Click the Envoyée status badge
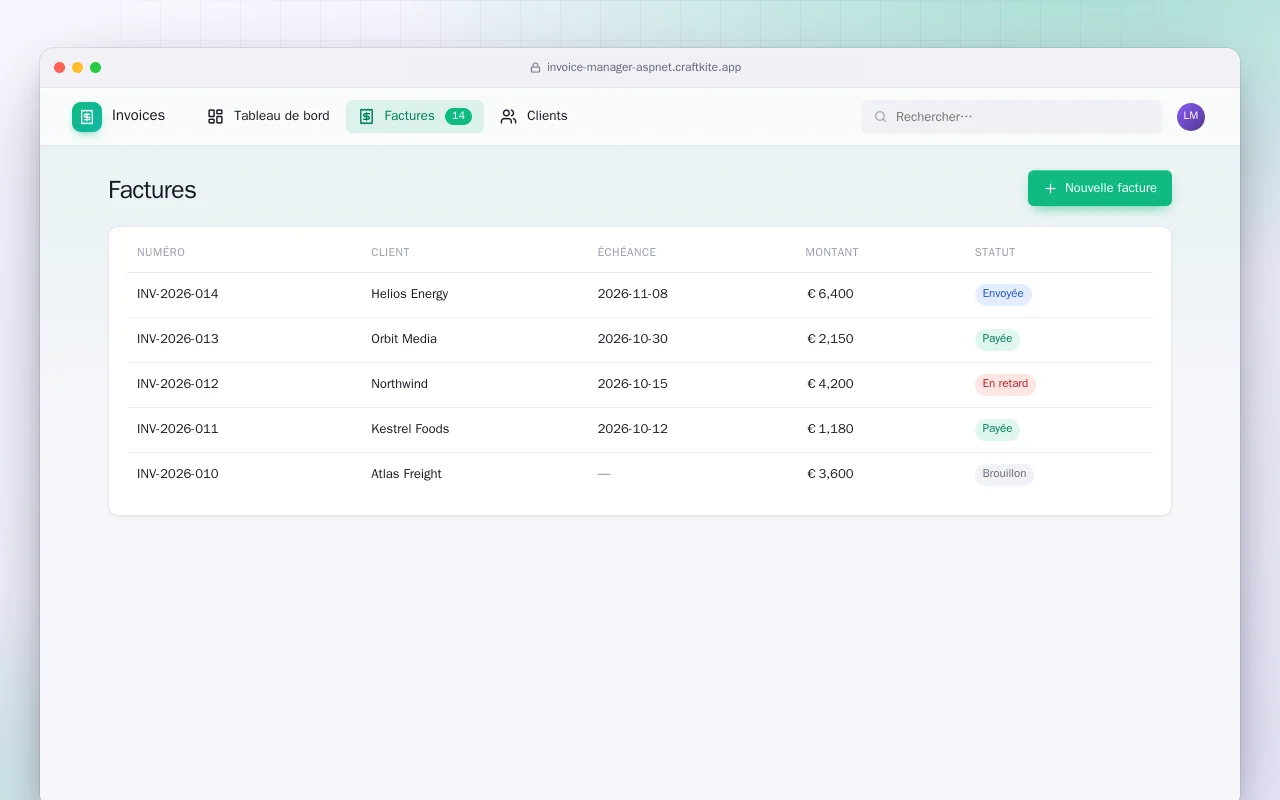1280x800 pixels. 1003,294
